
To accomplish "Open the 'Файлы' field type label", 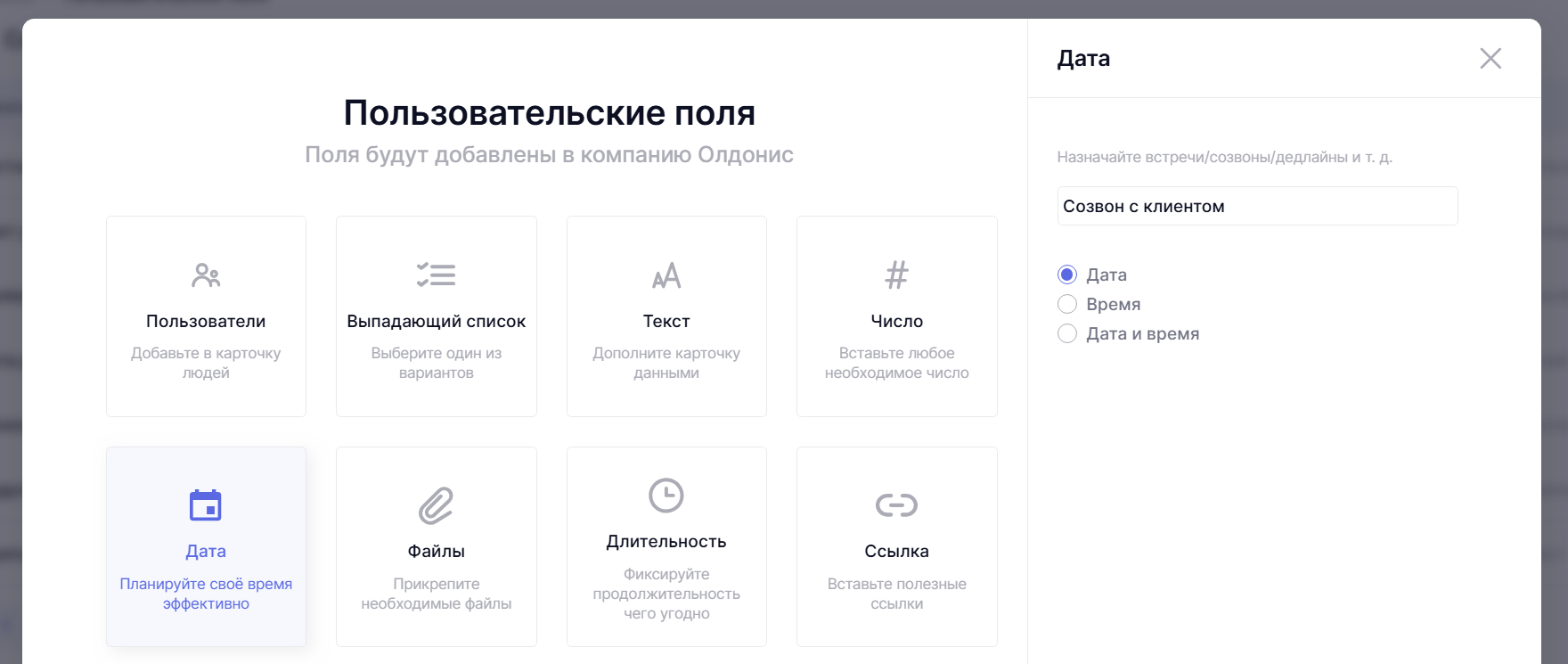I will (x=436, y=551).
